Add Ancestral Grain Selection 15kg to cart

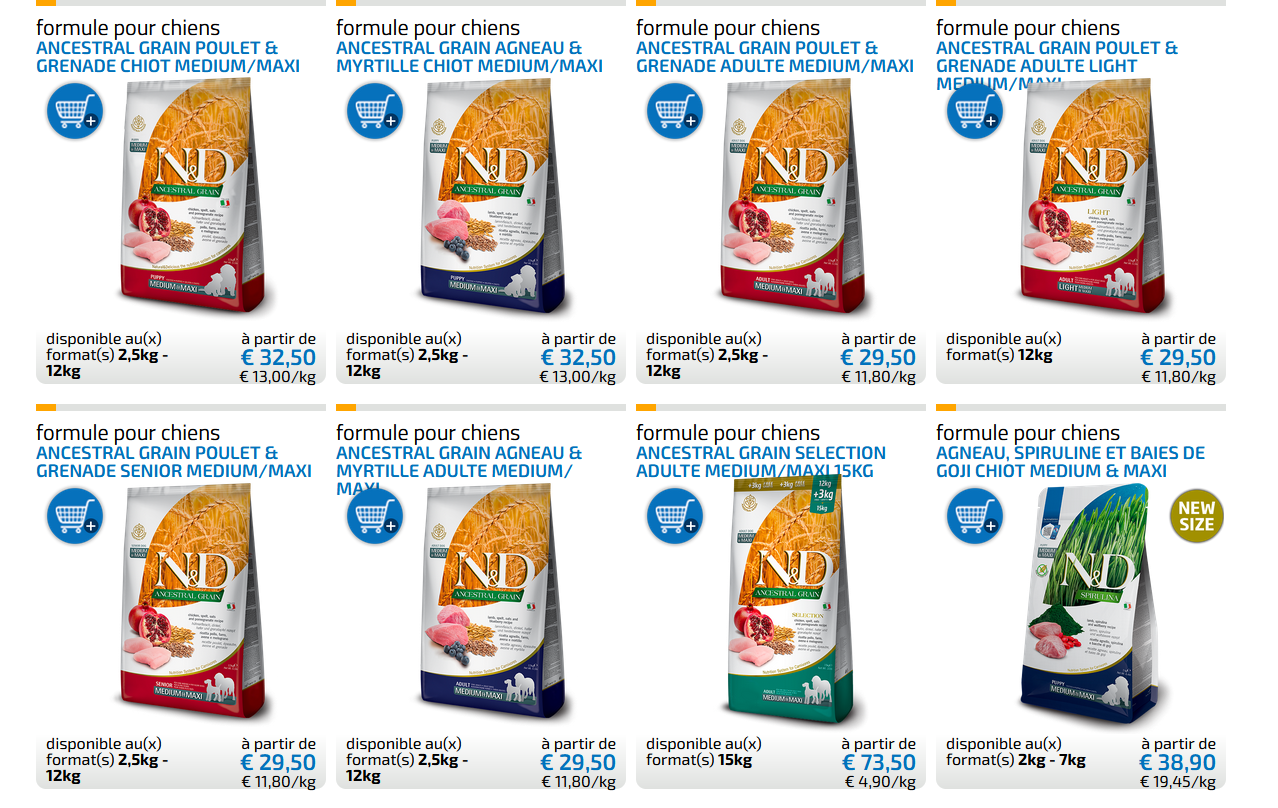pos(675,516)
